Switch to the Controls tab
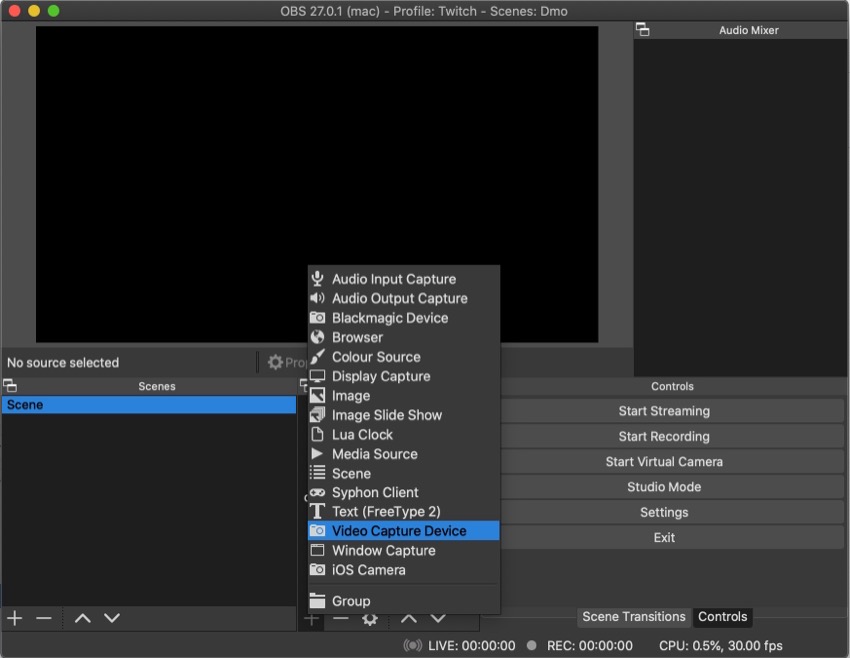Image resolution: width=850 pixels, height=658 pixels. tap(723, 617)
